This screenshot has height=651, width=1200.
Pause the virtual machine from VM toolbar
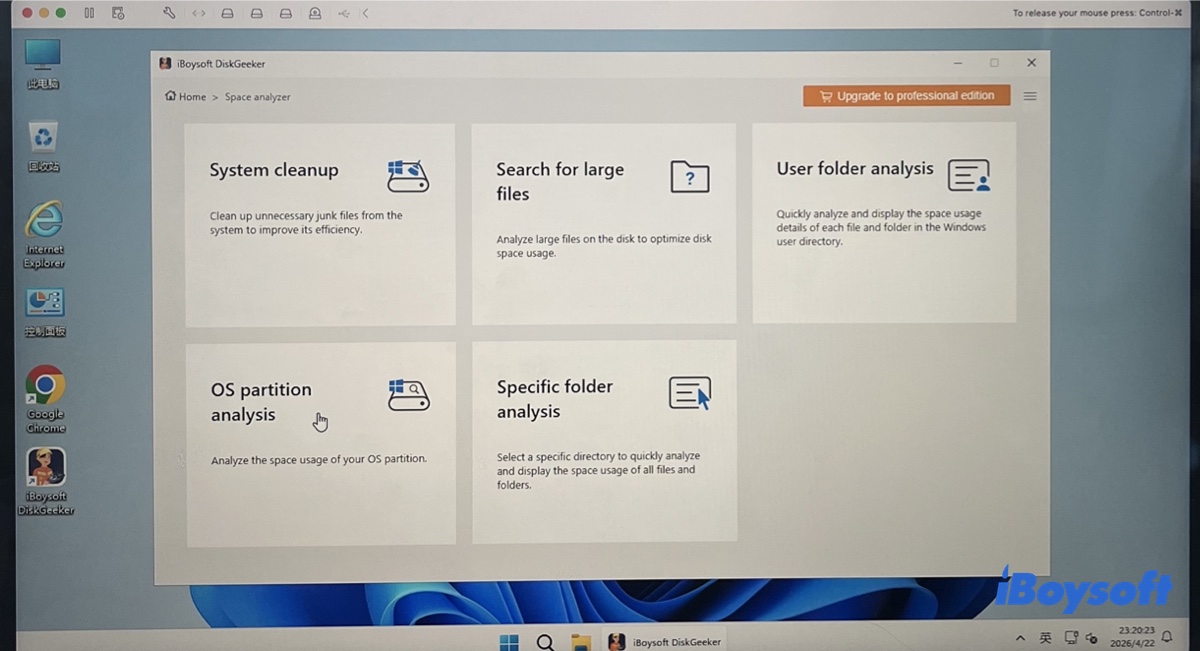point(89,13)
